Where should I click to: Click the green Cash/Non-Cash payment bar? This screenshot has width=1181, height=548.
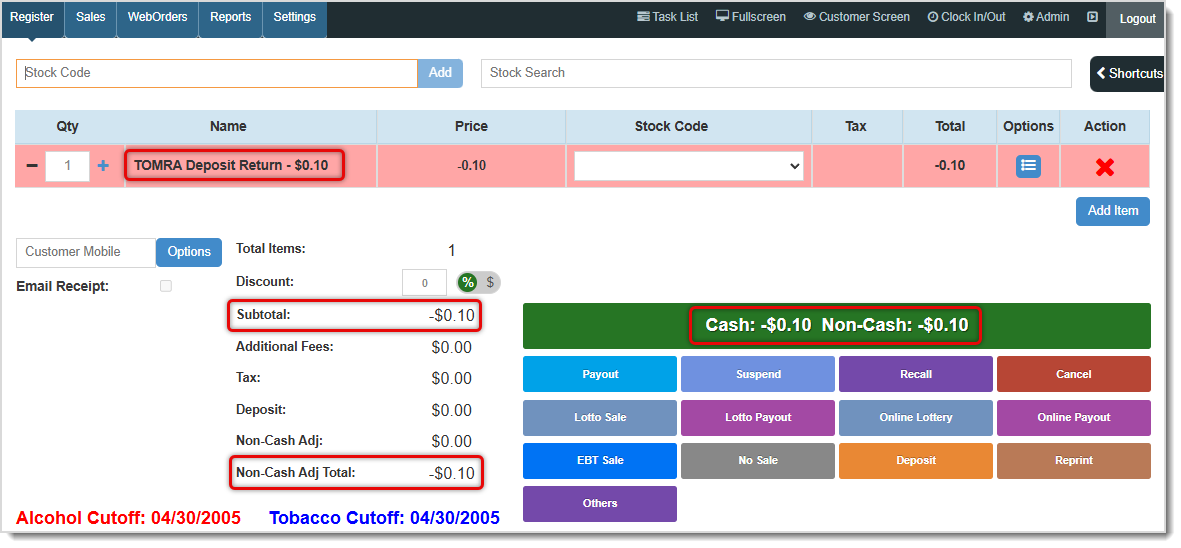tap(836, 326)
